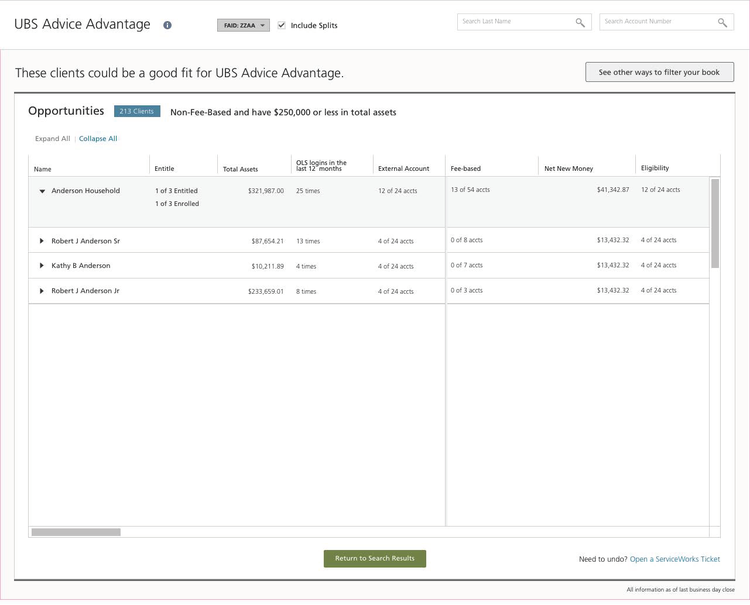Click the info icon beside UBS Advice Advantage
This screenshot has height=605, width=750.
167,25
